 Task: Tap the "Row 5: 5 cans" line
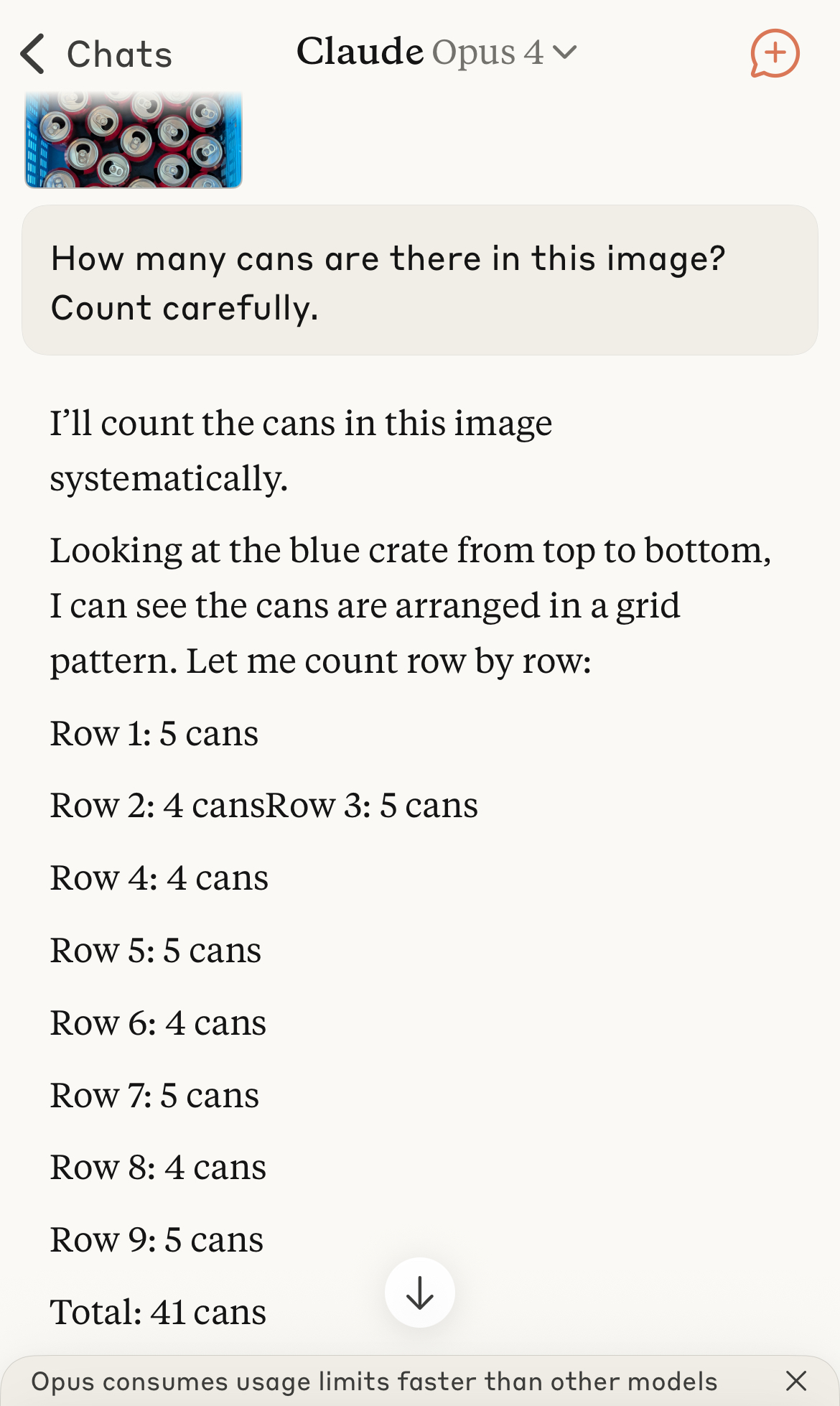click(156, 950)
